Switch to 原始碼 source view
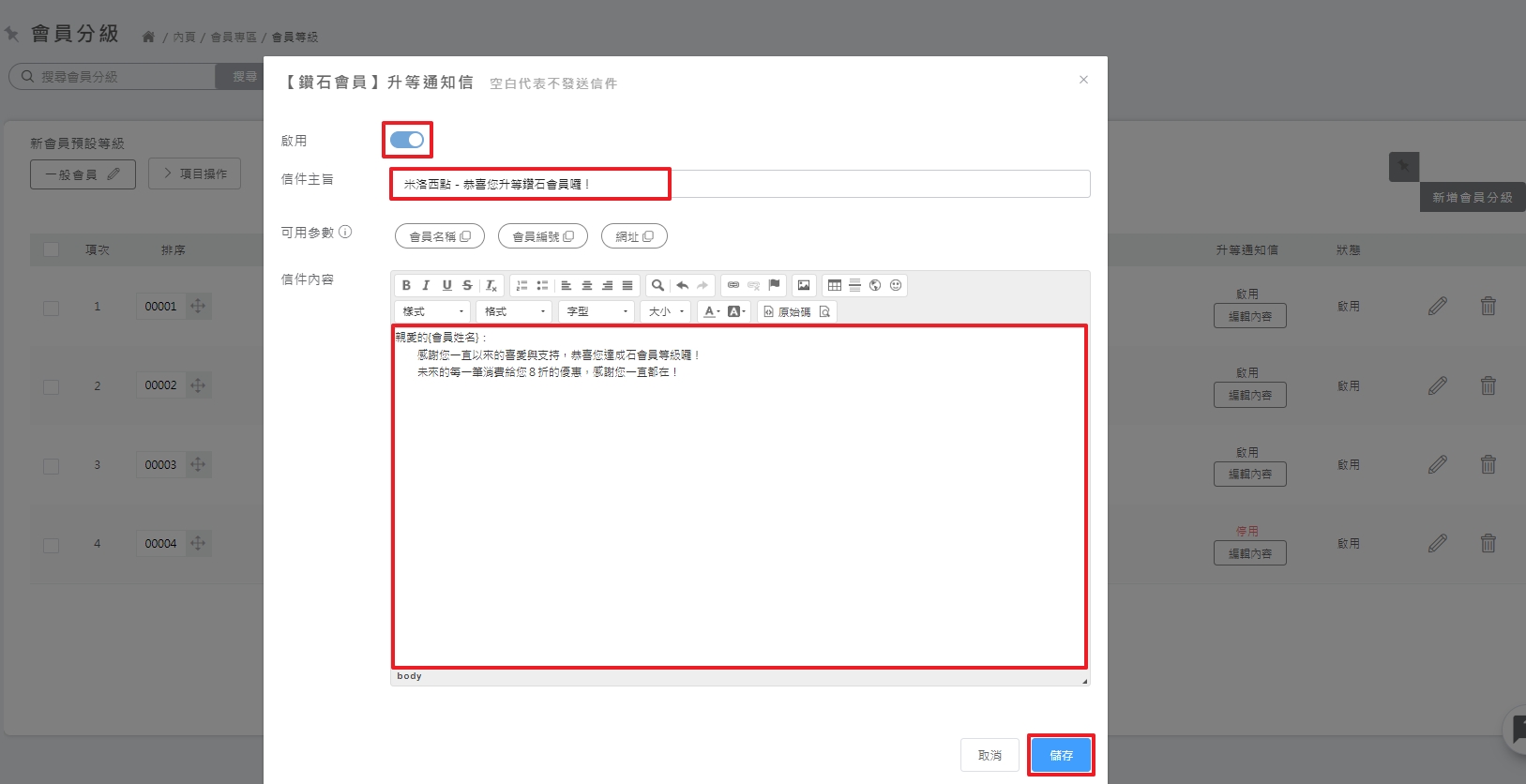 tap(787, 311)
